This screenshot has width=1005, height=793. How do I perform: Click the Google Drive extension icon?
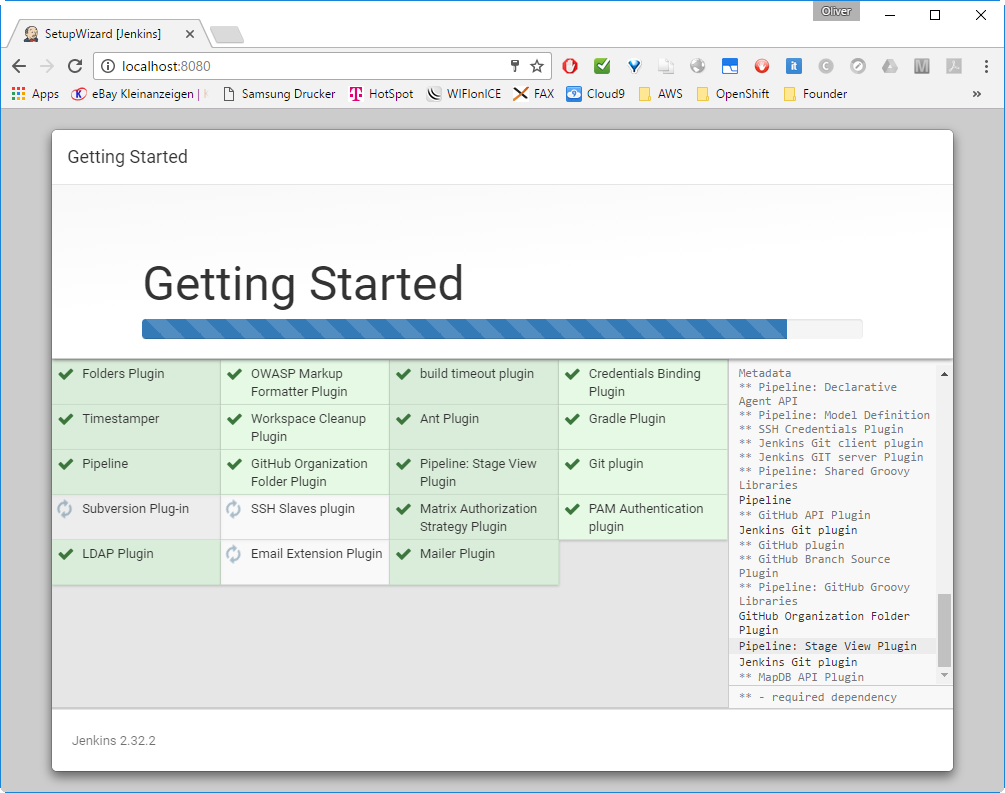(889, 66)
